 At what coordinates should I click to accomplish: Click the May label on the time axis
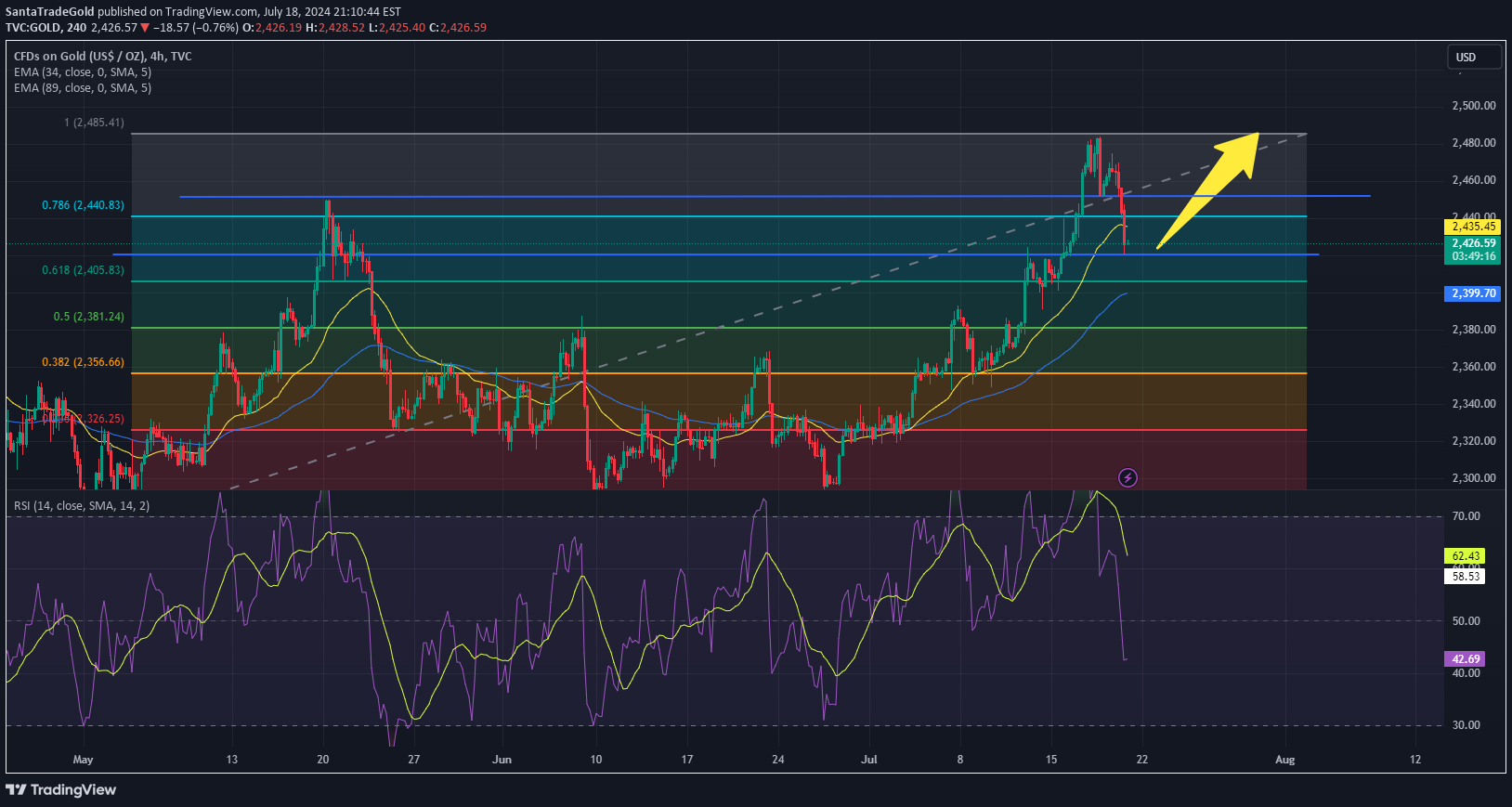(84, 760)
